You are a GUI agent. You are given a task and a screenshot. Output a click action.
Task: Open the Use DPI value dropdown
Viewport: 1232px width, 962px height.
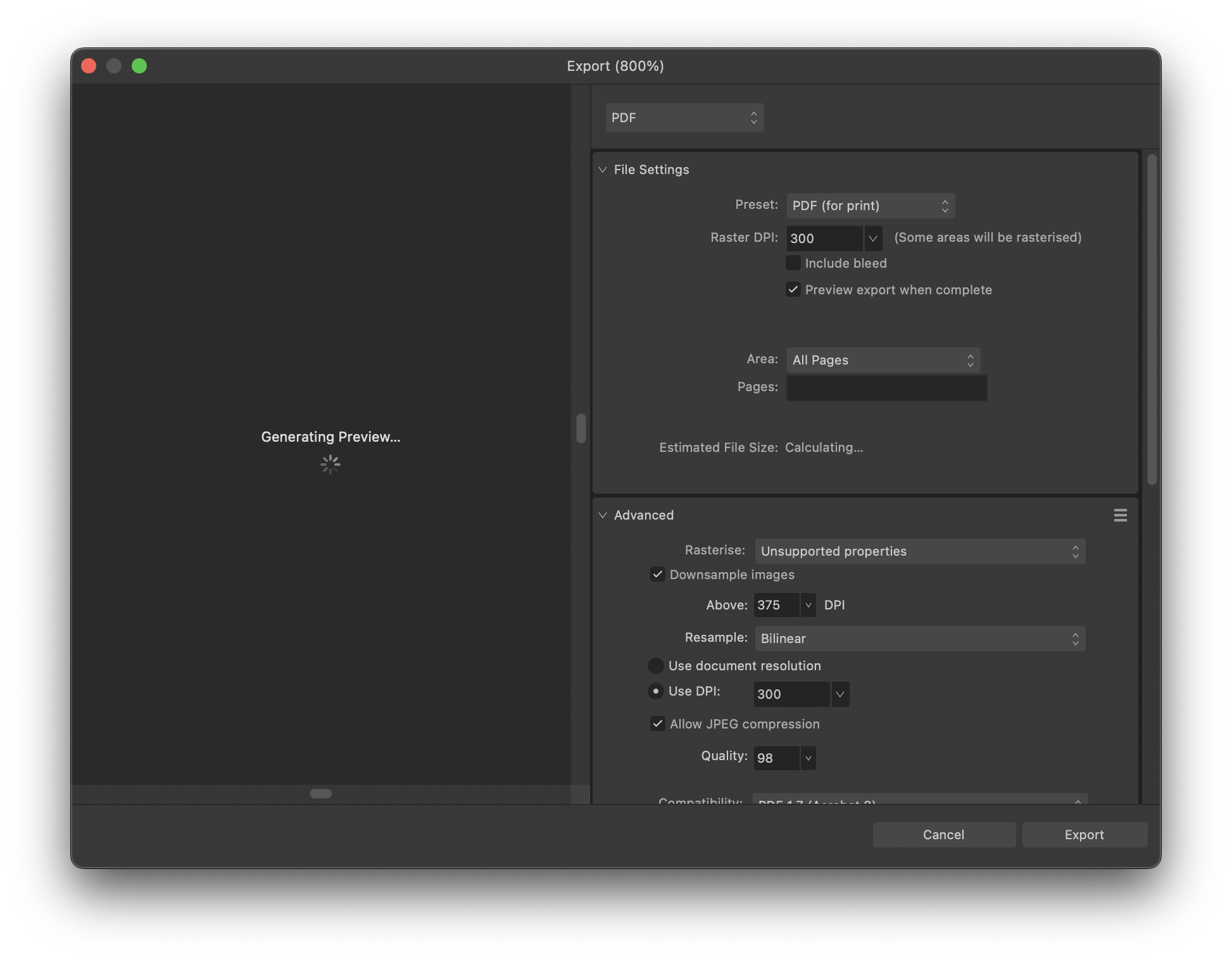840,694
